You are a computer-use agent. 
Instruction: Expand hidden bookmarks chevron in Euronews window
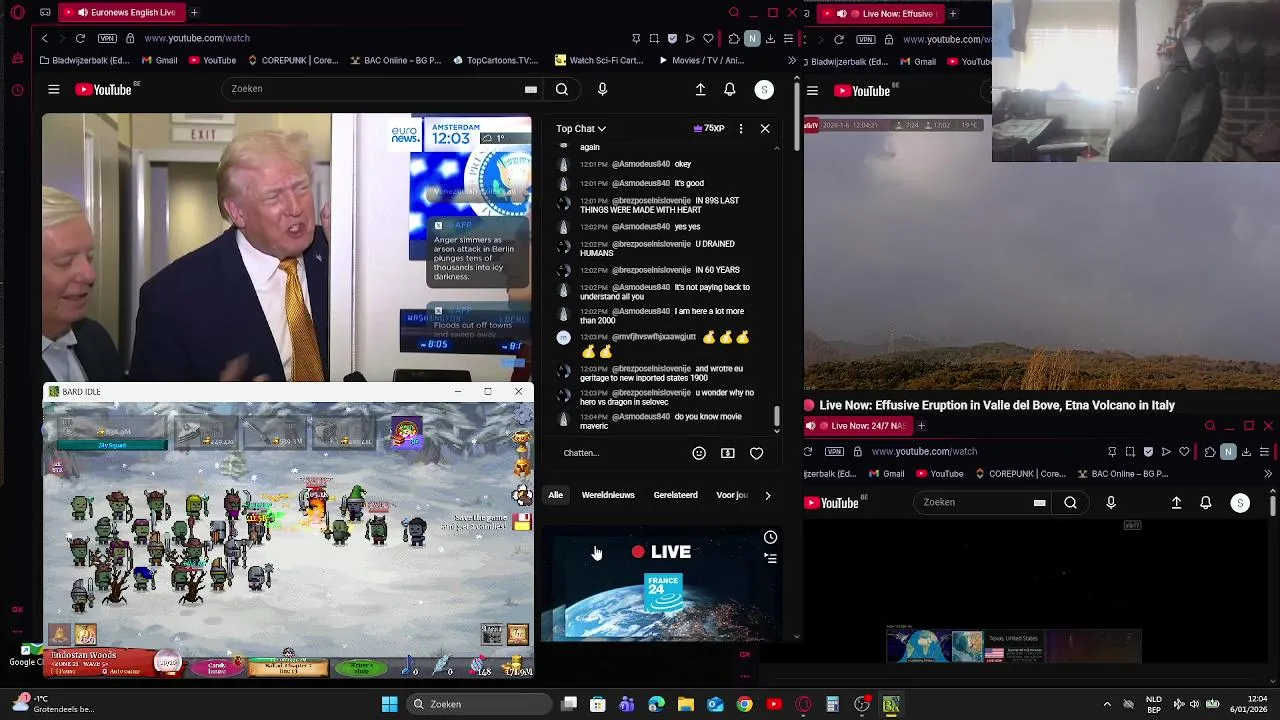[792, 60]
